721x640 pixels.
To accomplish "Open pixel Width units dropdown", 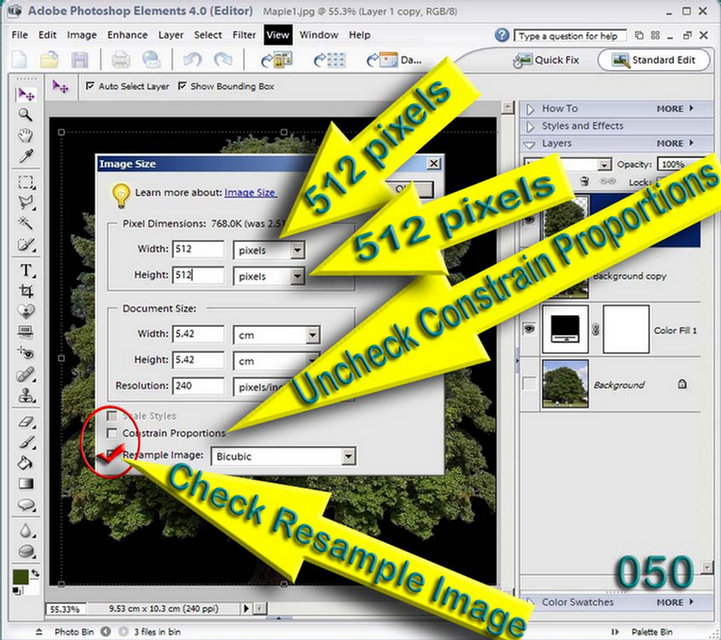I will (x=298, y=251).
